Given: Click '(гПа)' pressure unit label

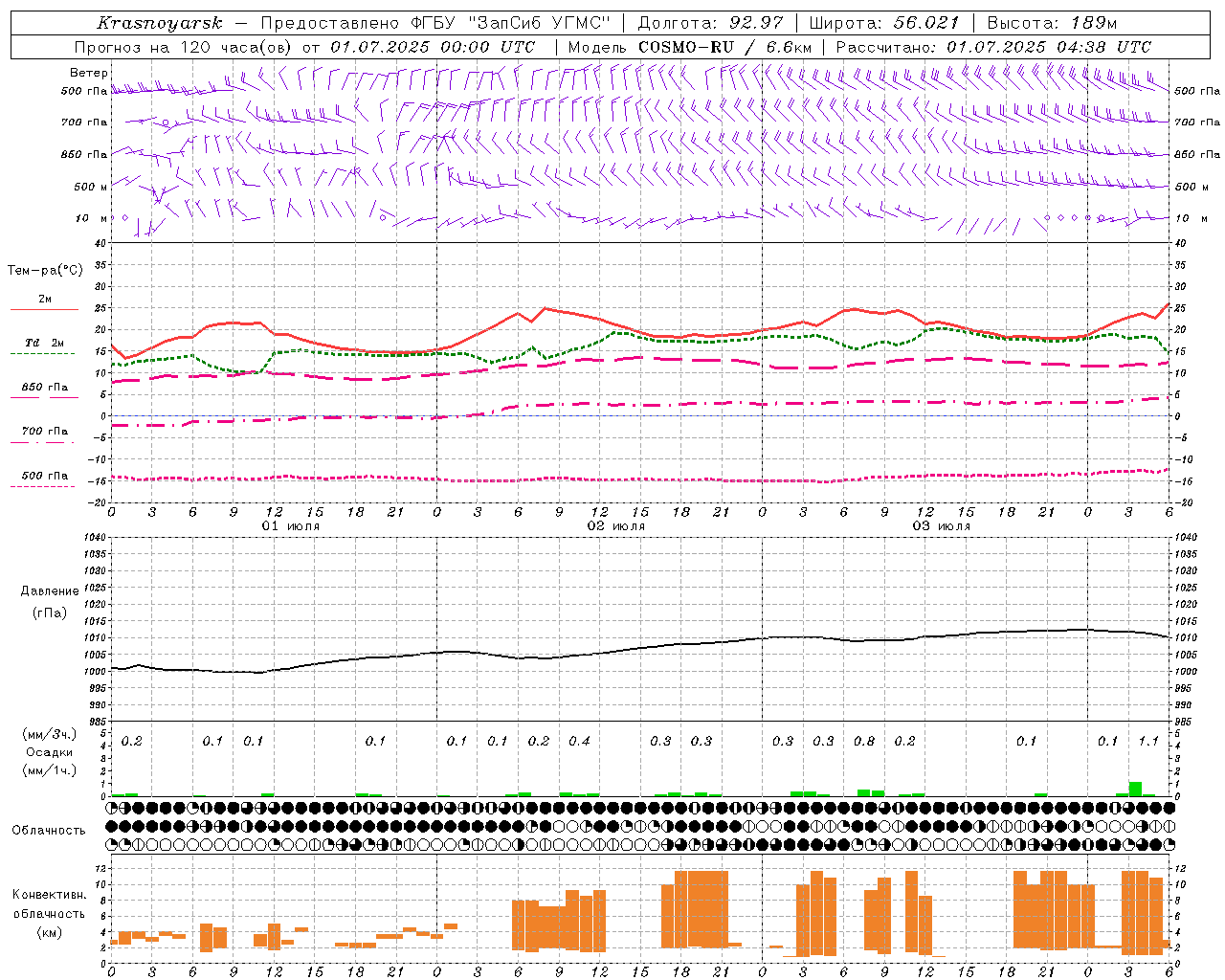Looking at the screenshot, I should pos(50,613).
